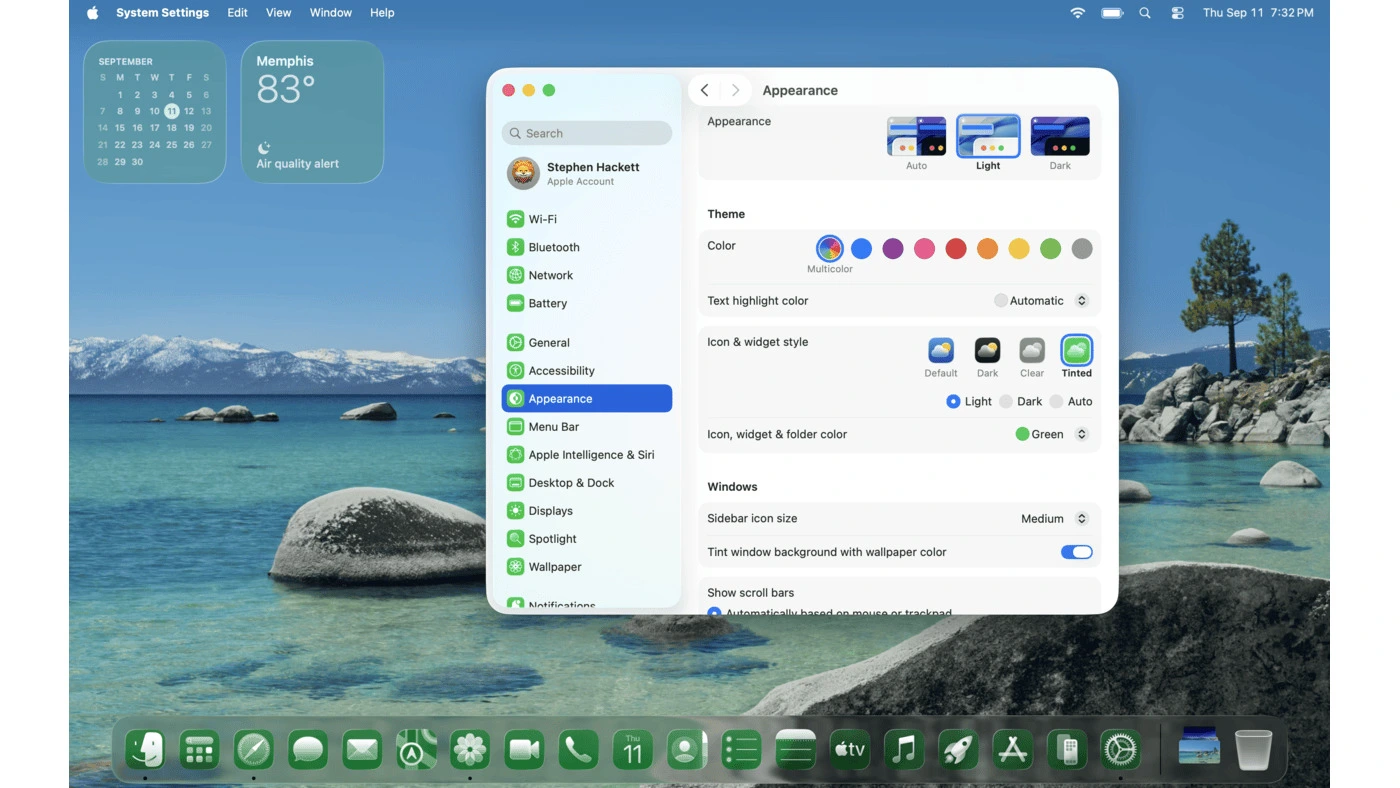Open Finder from the Dock
This screenshot has width=1400, height=788.
(x=145, y=749)
